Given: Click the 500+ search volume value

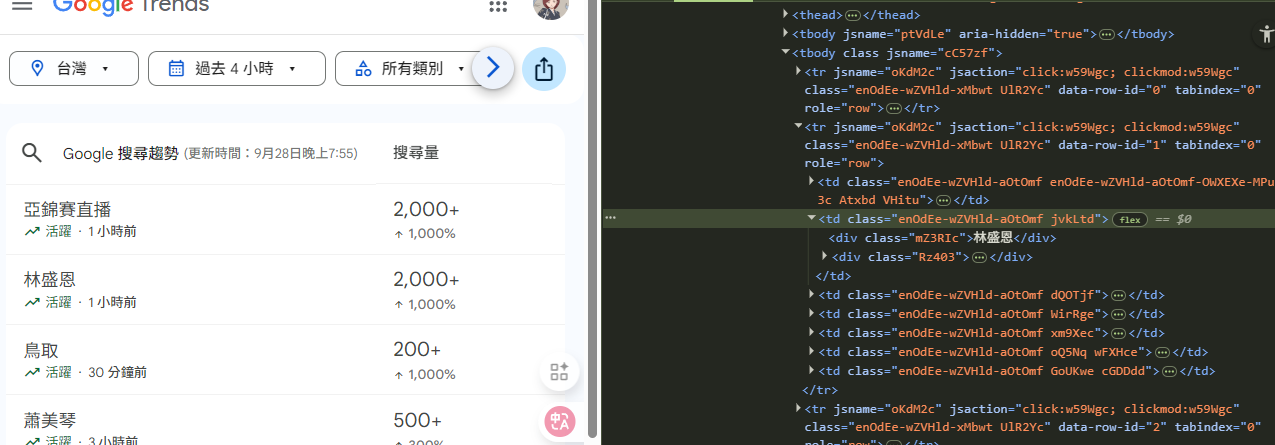Looking at the screenshot, I should coord(417,420).
